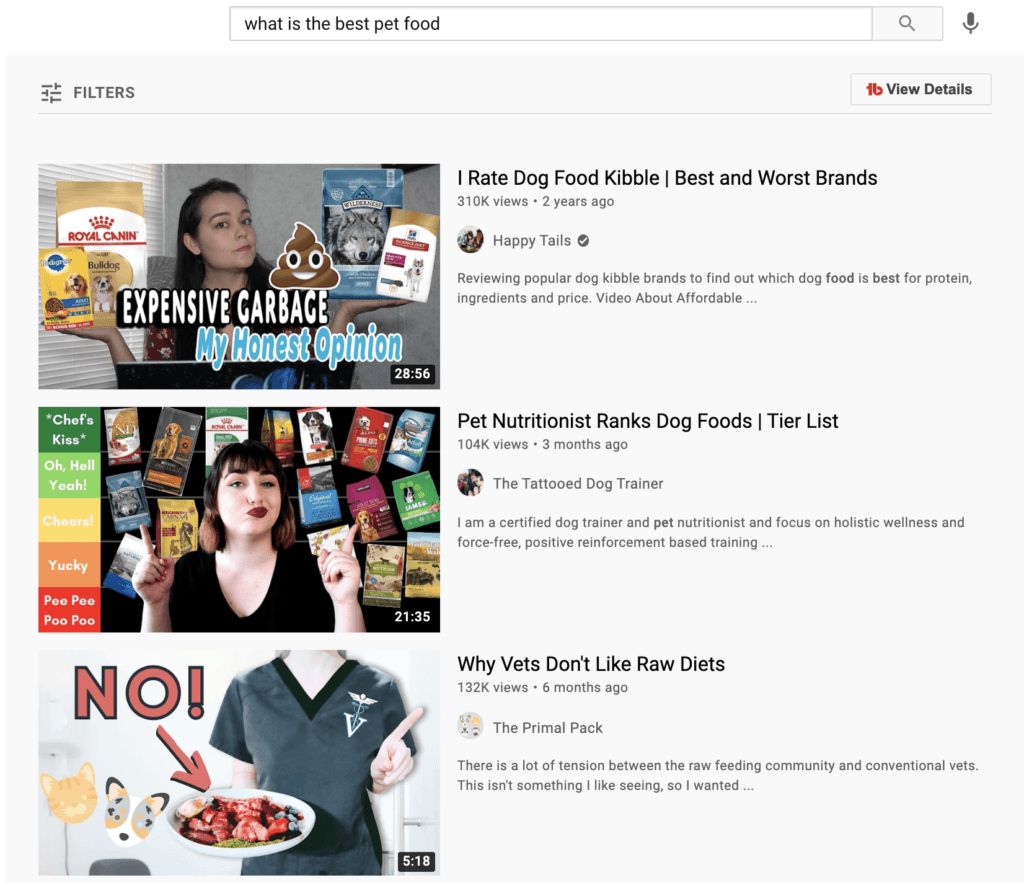
Task: Click the filter sliders icon next to FILTERS
Action: (51, 92)
